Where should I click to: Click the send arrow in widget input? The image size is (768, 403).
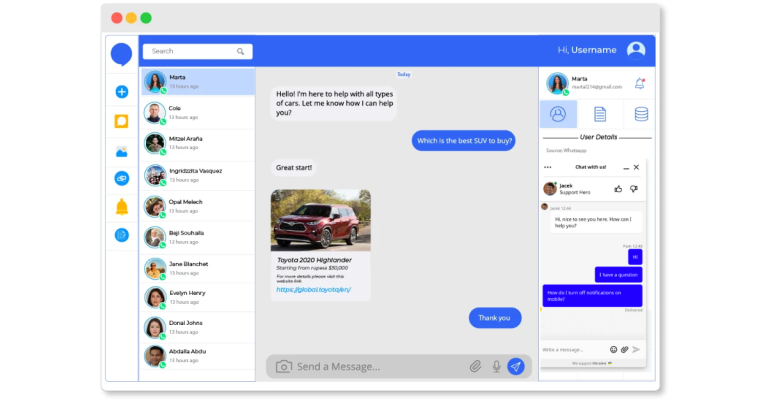[x=636, y=349]
